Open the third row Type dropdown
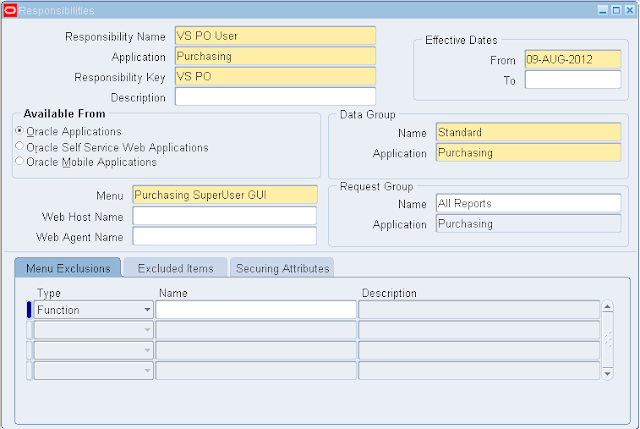 point(93,350)
